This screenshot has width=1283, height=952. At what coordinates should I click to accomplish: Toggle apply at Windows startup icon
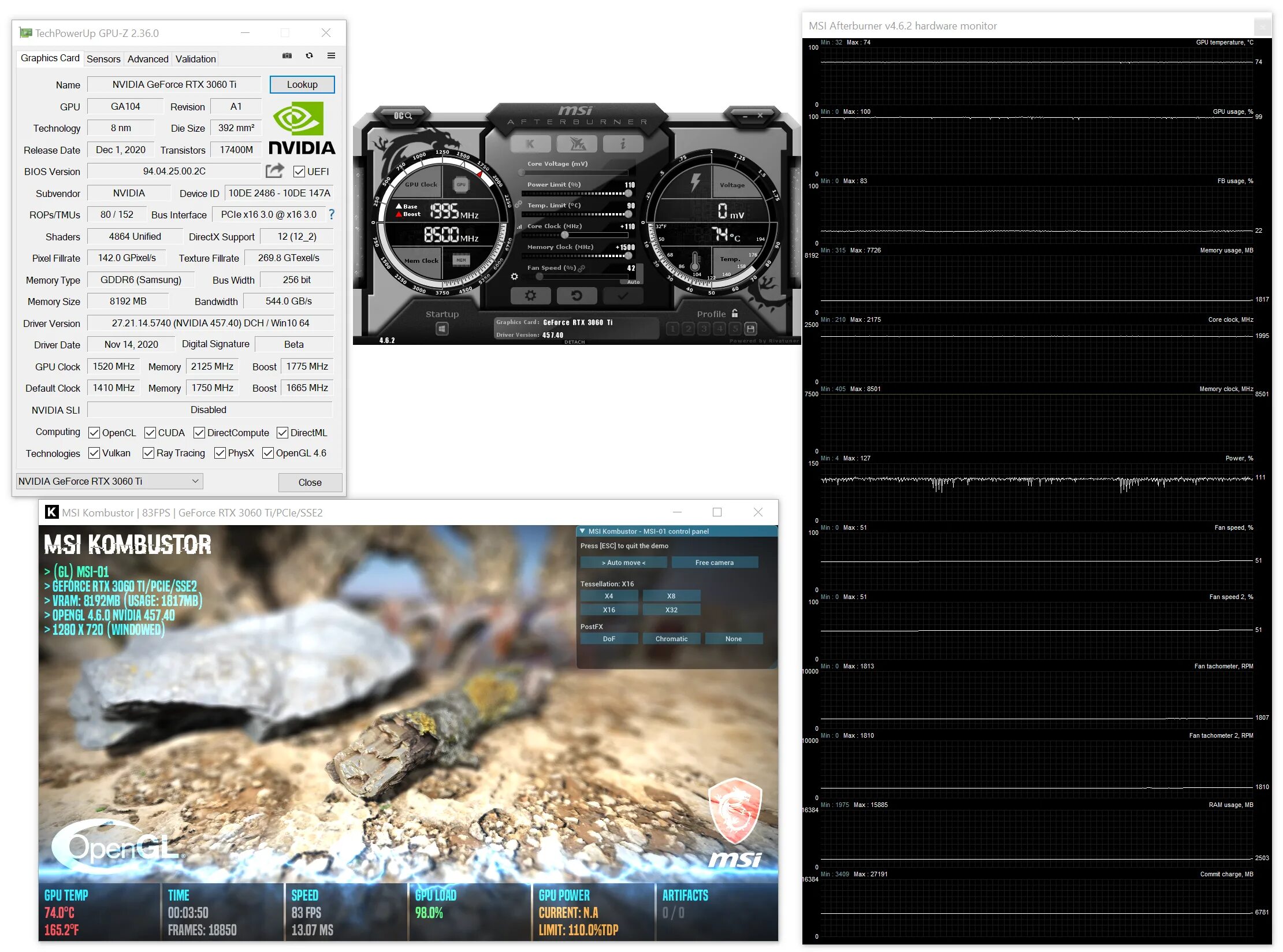click(x=442, y=329)
